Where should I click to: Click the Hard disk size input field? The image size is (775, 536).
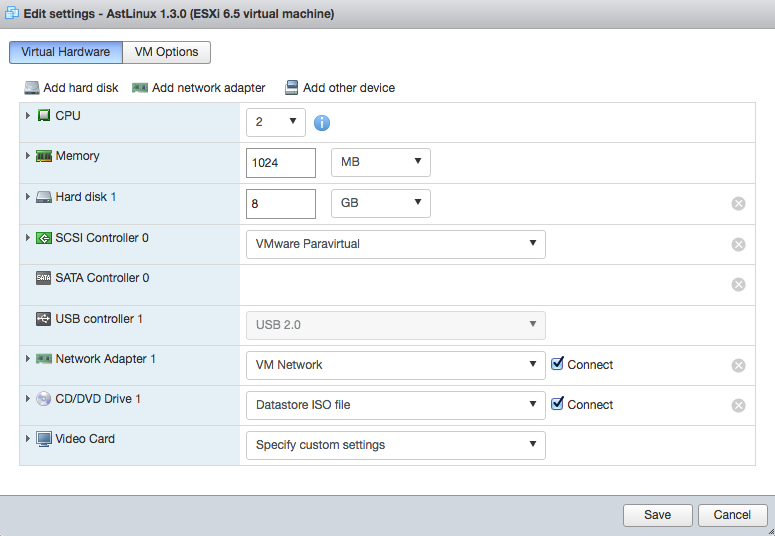pos(281,204)
